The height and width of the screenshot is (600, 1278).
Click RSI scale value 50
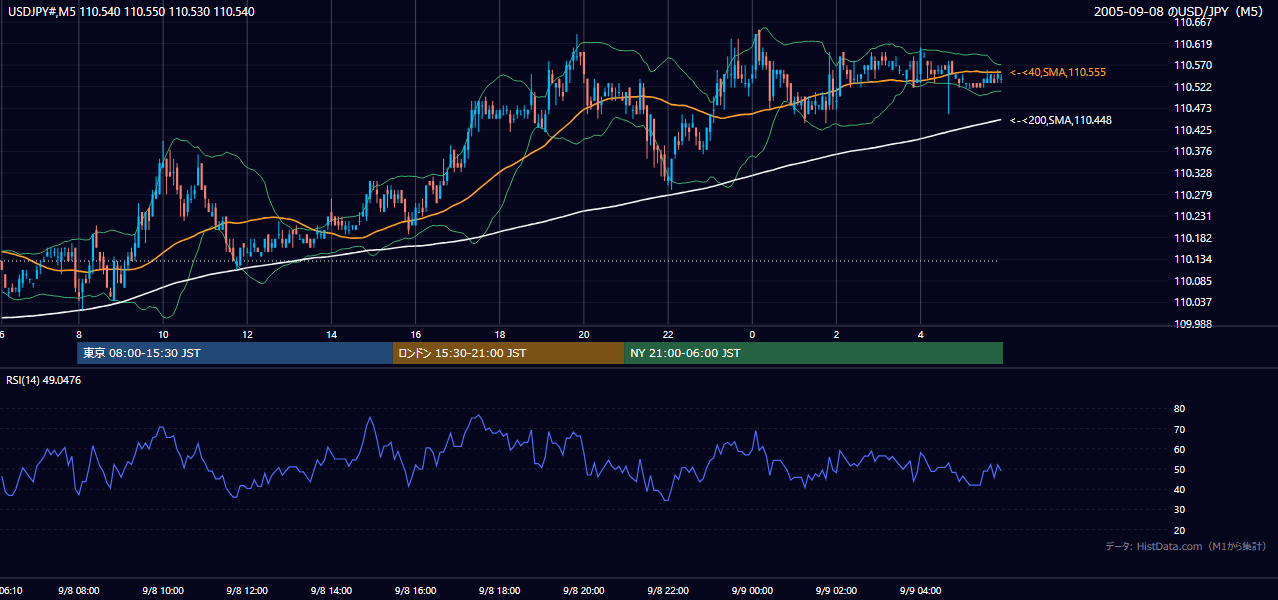[x=1179, y=470]
